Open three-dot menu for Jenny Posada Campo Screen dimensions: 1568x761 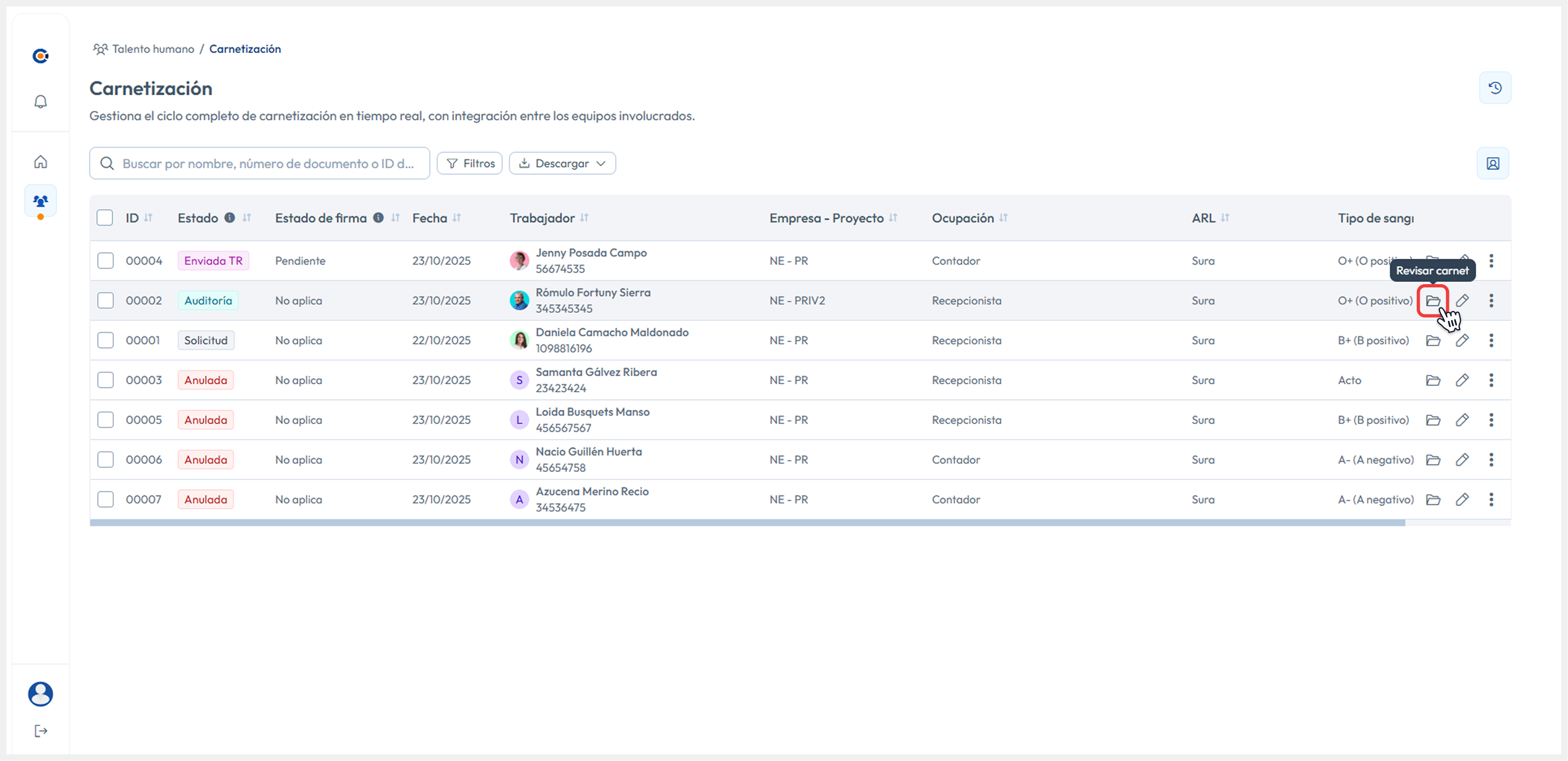(1491, 261)
